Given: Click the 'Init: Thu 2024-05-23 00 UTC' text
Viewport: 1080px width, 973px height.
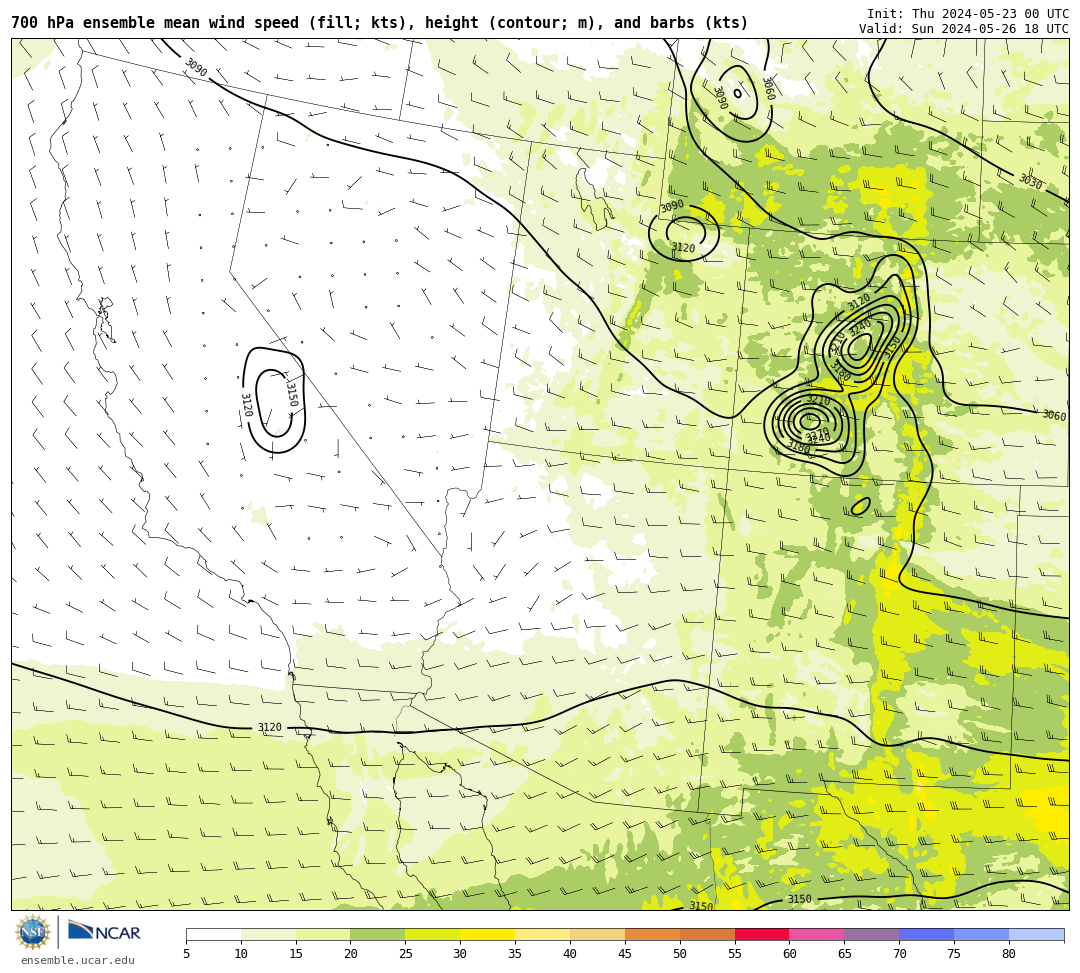Looking at the screenshot, I should coord(968,14).
